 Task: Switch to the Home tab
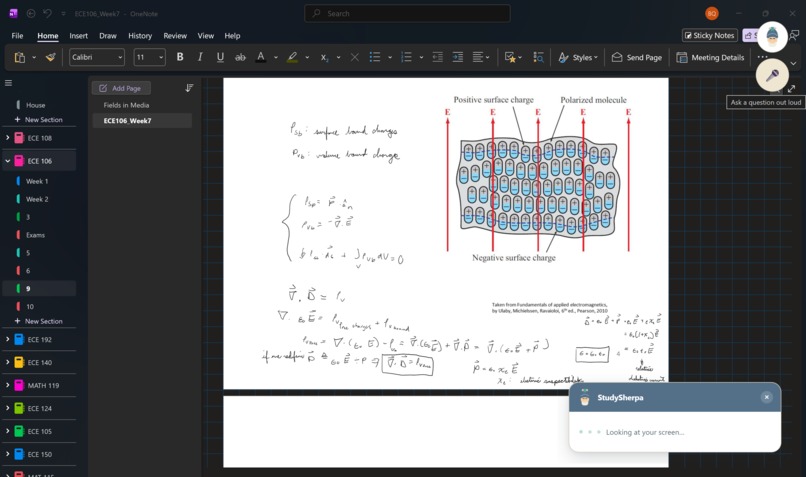click(48, 35)
